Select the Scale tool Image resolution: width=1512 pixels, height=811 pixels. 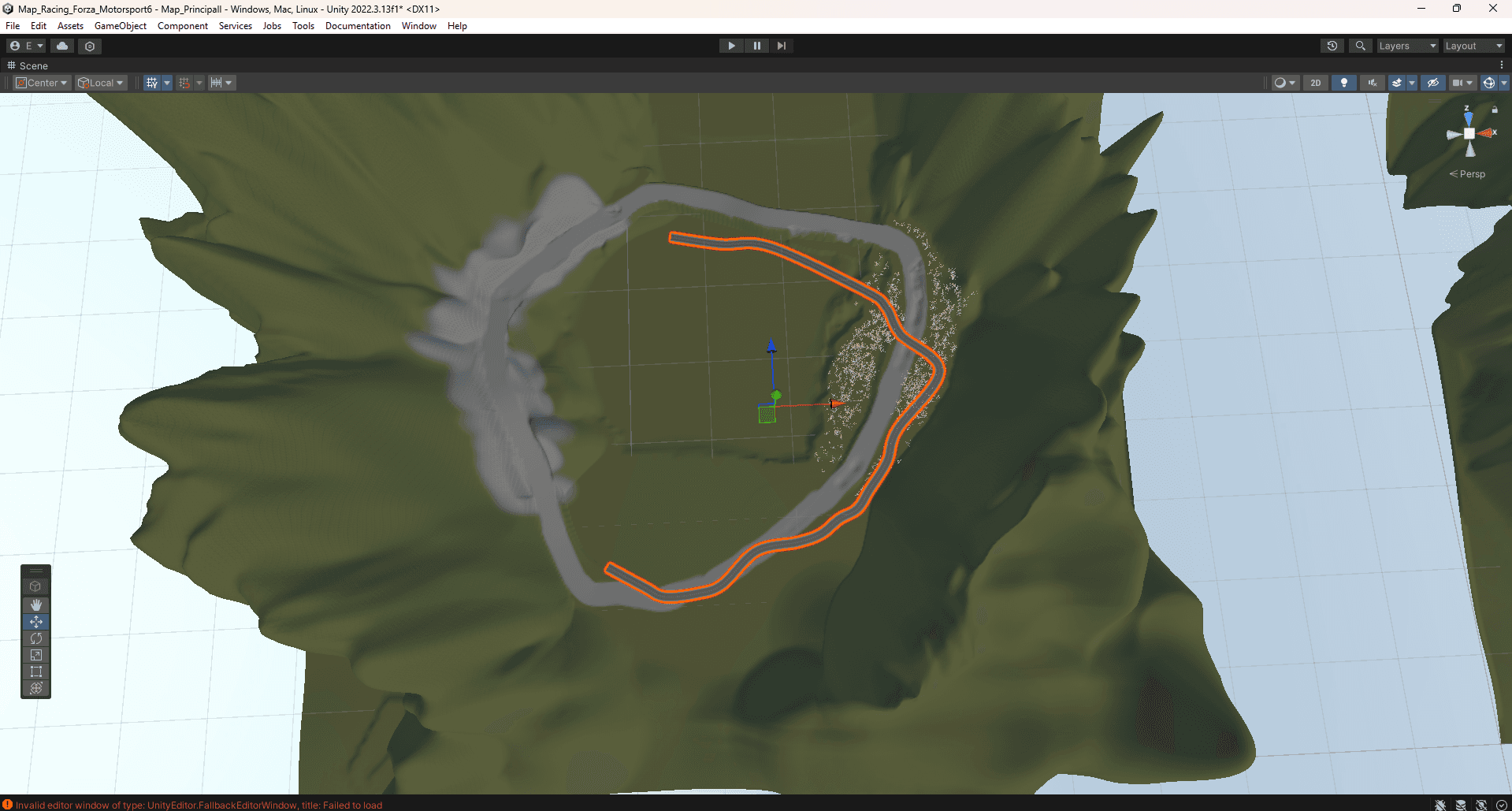pos(35,655)
